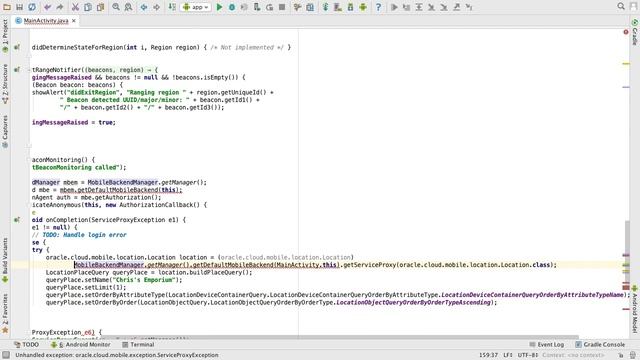Undo the last edit
The image size is (640, 360).
tap(47, 7)
